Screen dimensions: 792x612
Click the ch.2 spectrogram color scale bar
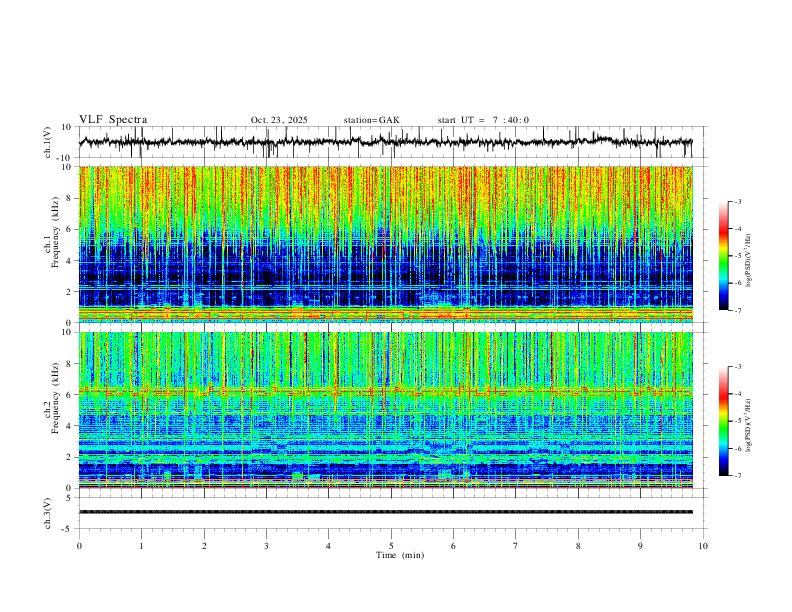tap(723, 421)
